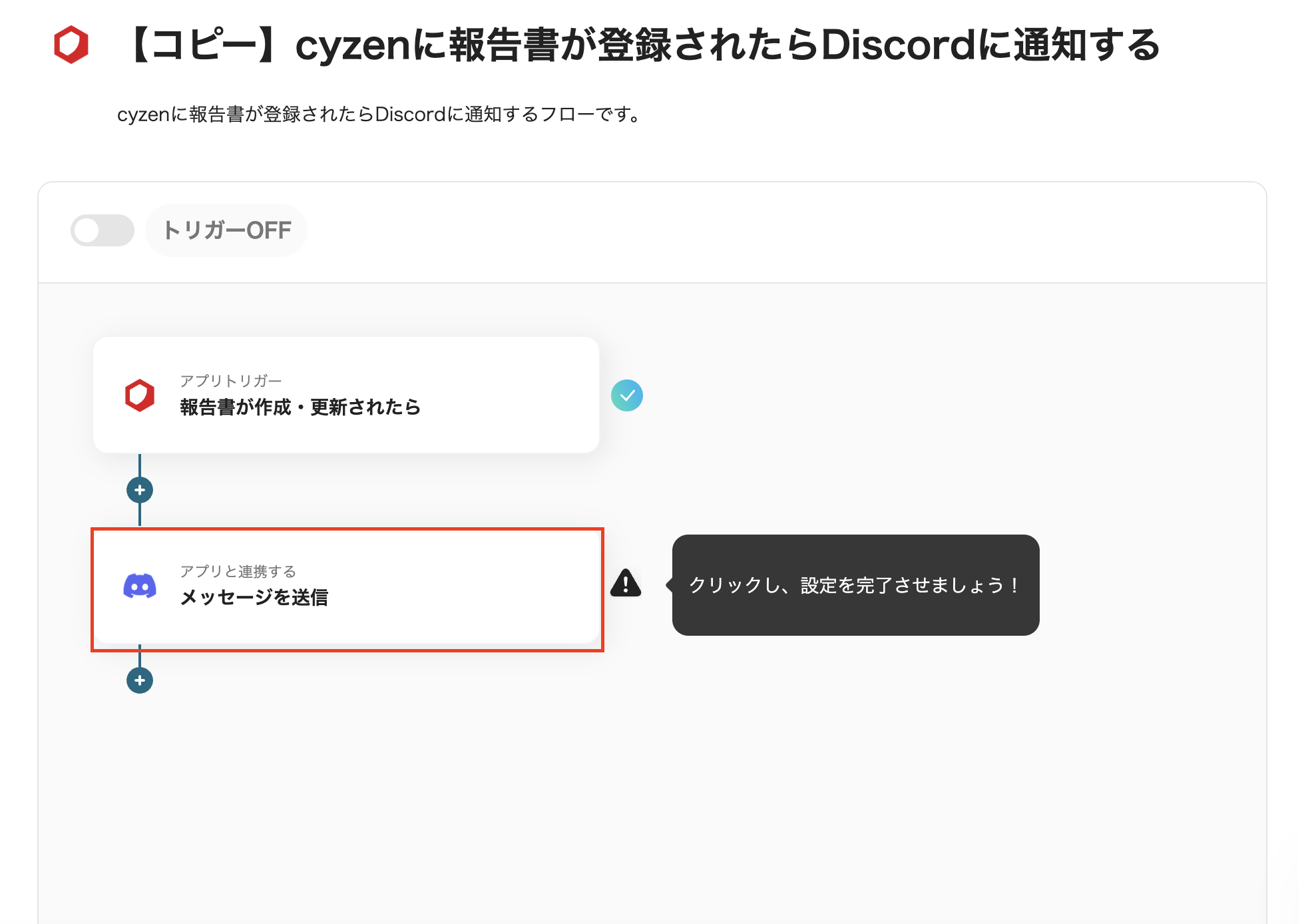Image resolution: width=1298 pixels, height=924 pixels.
Task: Click the connector line below the trigger card
Action: click(x=140, y=465)
